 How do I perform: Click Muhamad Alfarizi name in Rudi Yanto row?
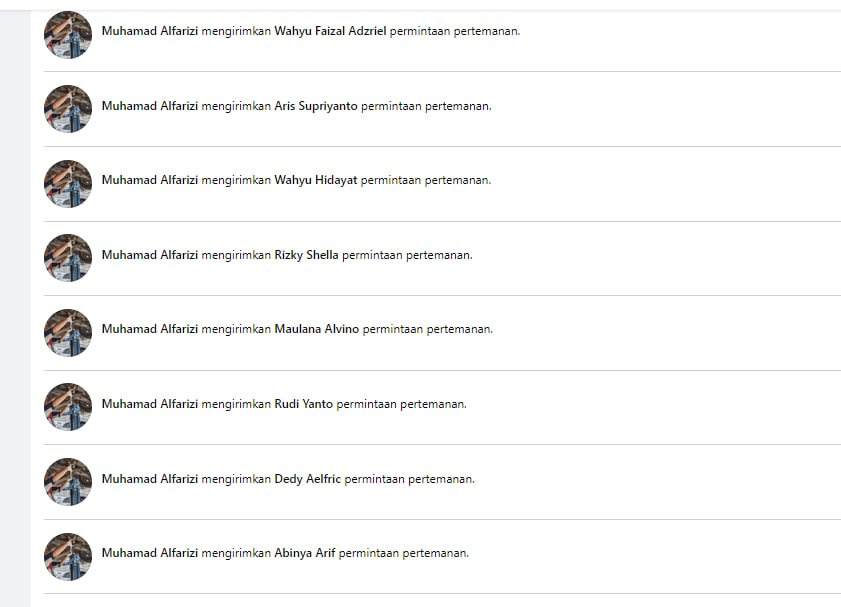click(149, 404)
